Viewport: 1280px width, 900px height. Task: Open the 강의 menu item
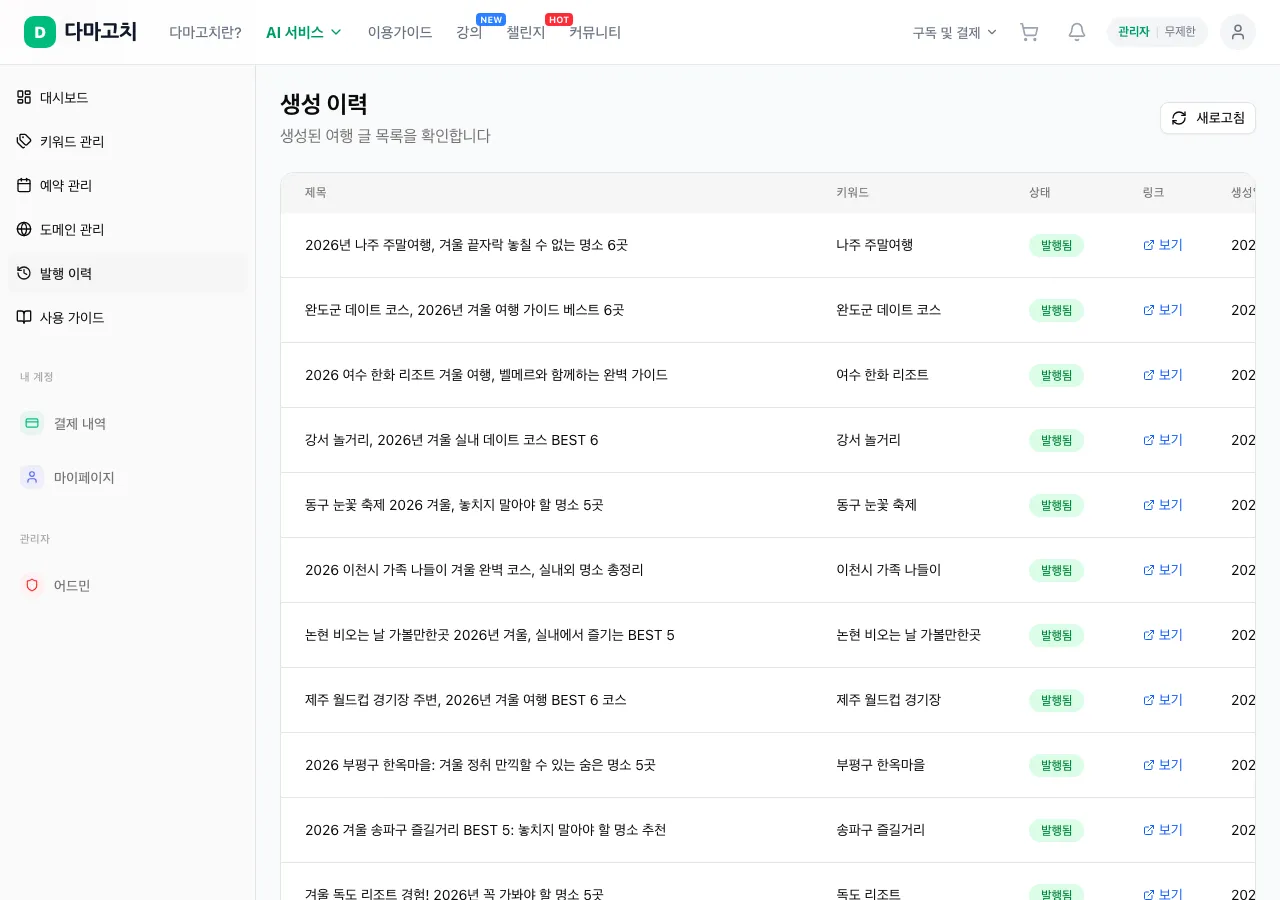469,32
